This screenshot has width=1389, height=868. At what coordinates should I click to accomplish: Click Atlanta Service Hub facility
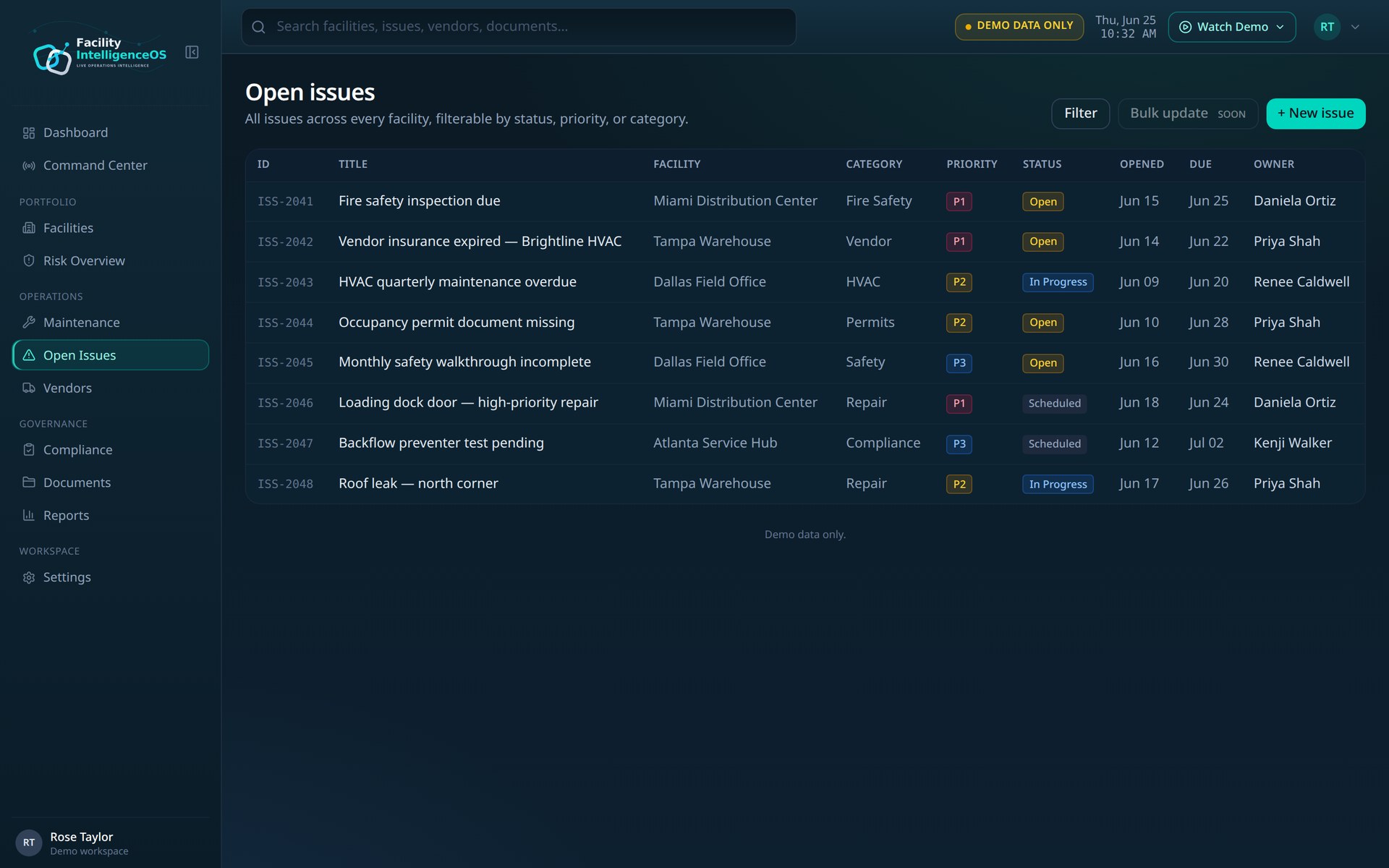[x=715, y=443]
